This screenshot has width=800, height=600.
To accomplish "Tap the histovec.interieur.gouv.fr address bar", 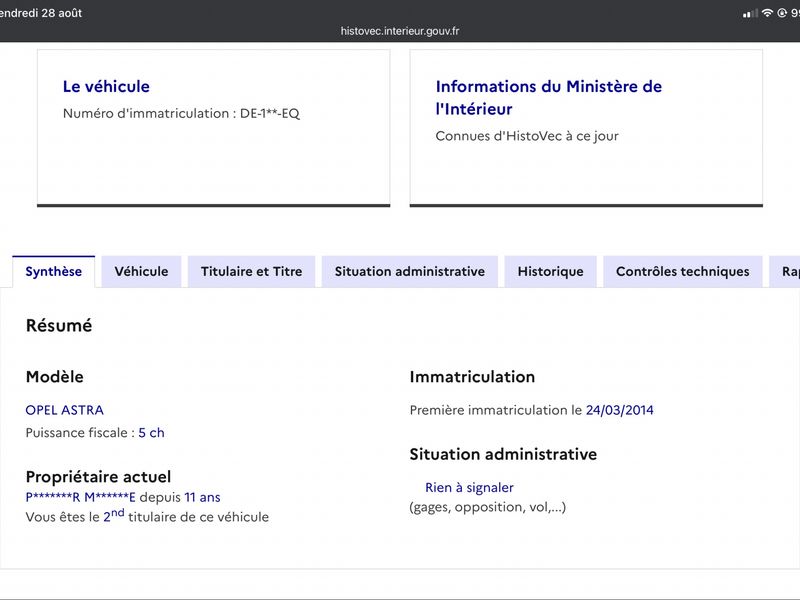I will (x=400, y=31).
